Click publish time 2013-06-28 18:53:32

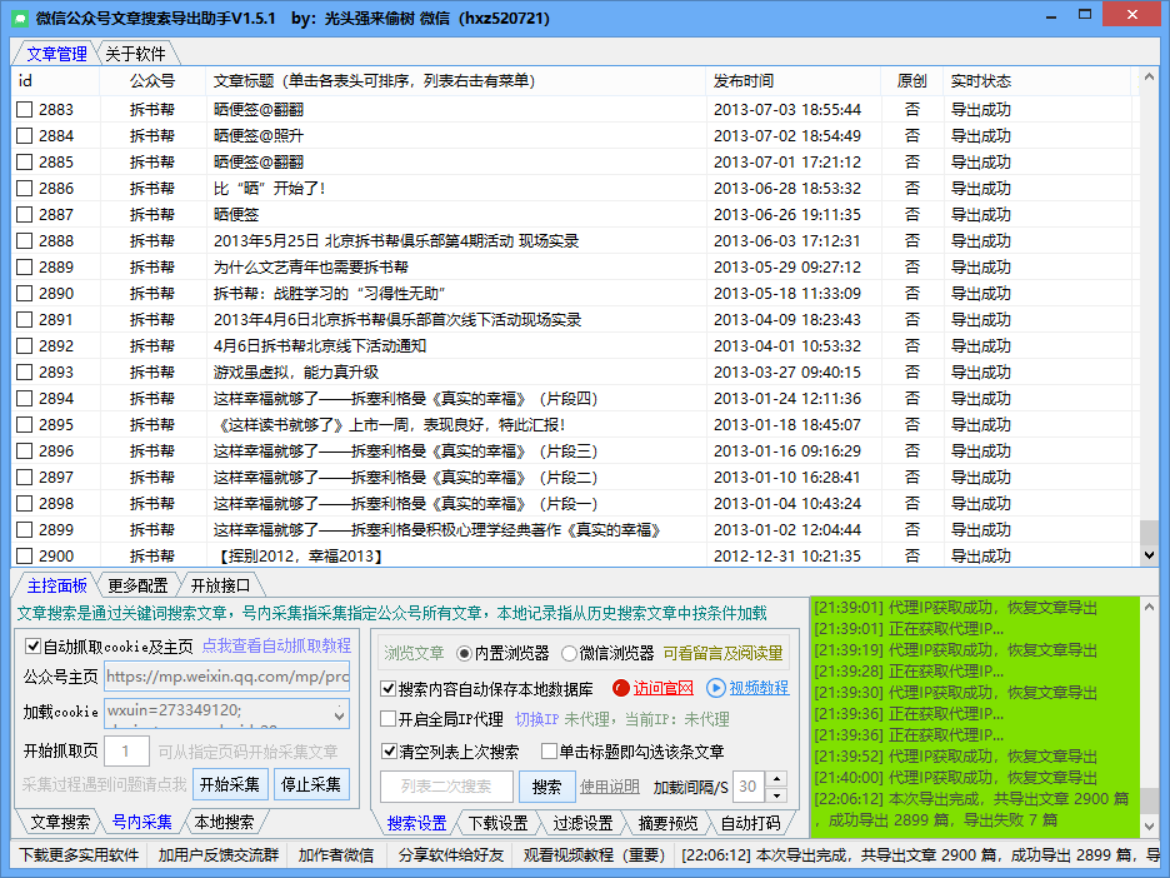tap(787, 189)
